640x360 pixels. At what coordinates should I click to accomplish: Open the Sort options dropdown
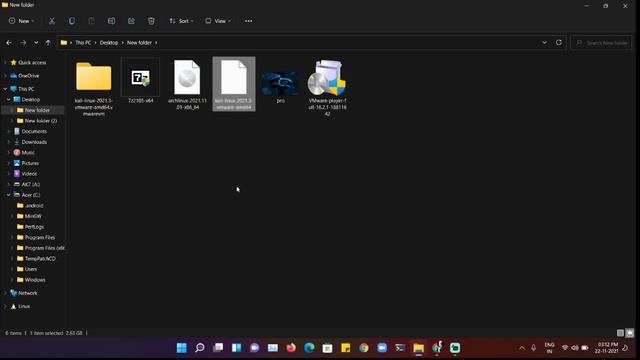(181, 21)
